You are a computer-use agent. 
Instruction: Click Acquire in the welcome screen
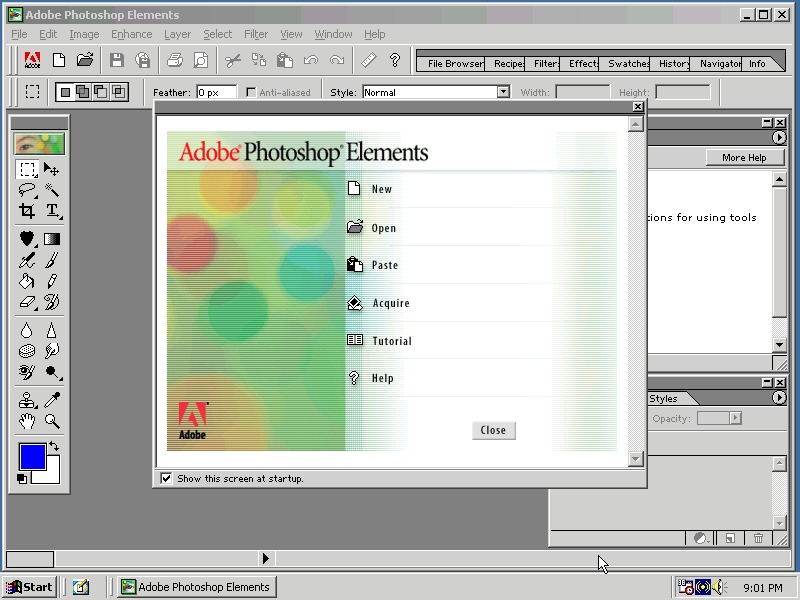pyautogui.click(x=391, y=303)
